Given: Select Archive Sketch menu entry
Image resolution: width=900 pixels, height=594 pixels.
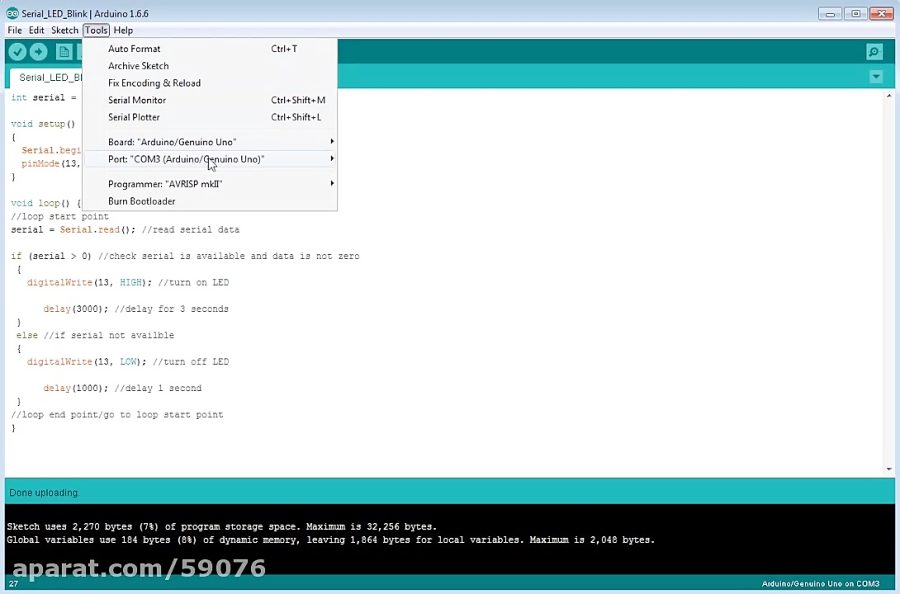Looking at the screenshot, I should (x=138, y=66).
